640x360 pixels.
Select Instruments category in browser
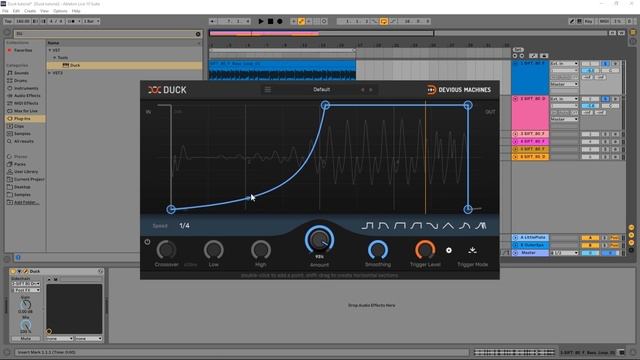coord(26,88)
